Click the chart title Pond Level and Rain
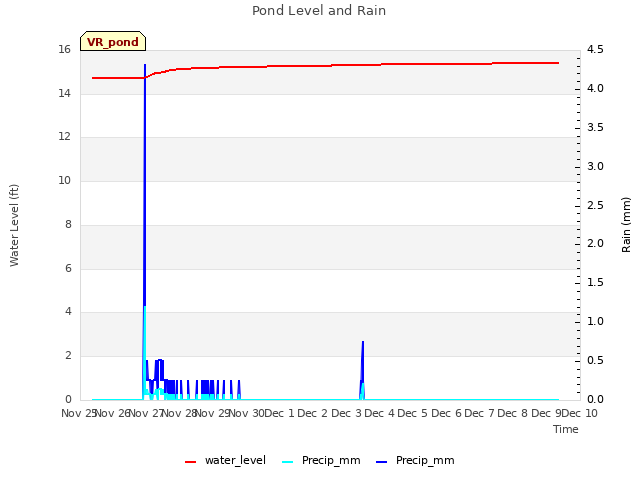 coord(319,11)
